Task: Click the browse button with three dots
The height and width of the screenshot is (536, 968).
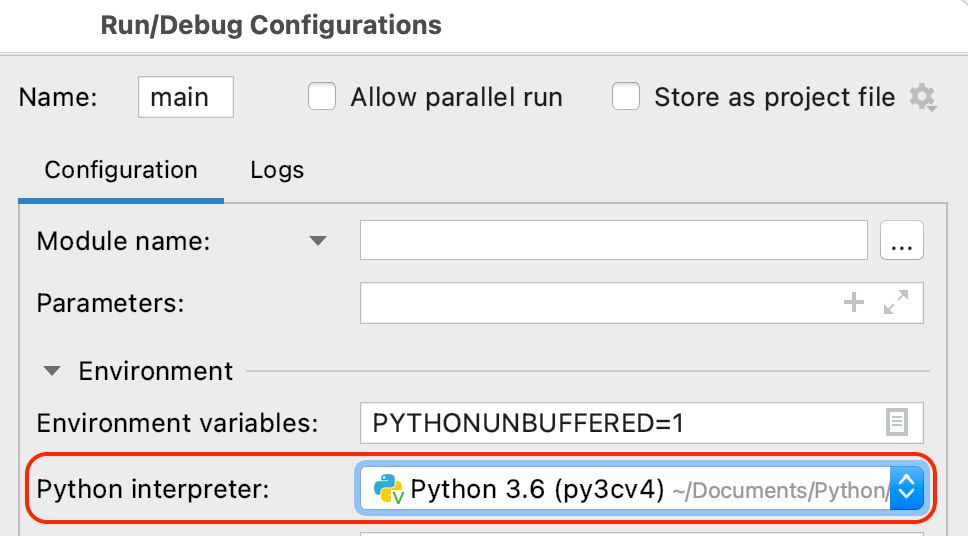Action: click(901, 241)
